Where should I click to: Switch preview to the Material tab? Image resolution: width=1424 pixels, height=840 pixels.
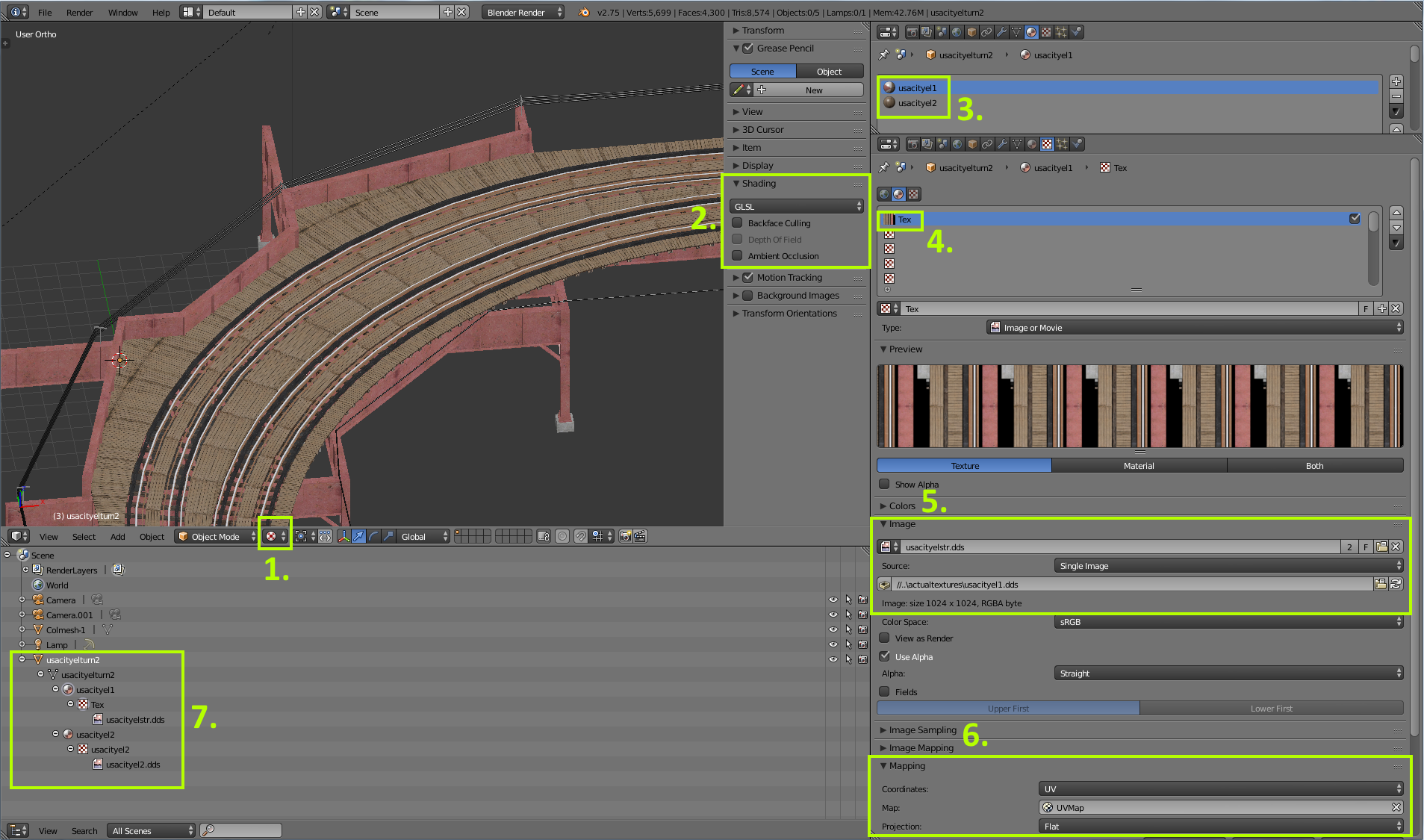point(1138,465)
